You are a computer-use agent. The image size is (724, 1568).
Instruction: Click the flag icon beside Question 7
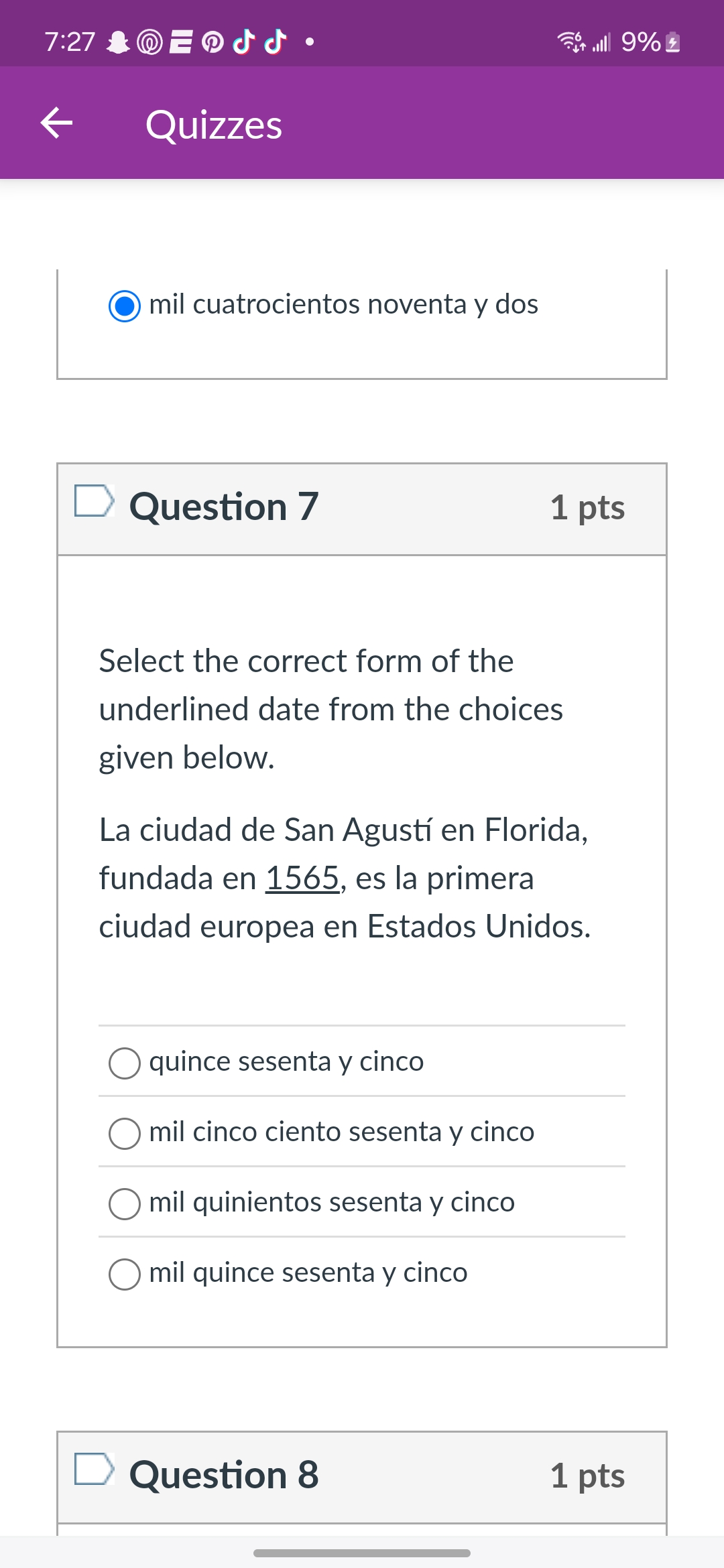(94, 506)
